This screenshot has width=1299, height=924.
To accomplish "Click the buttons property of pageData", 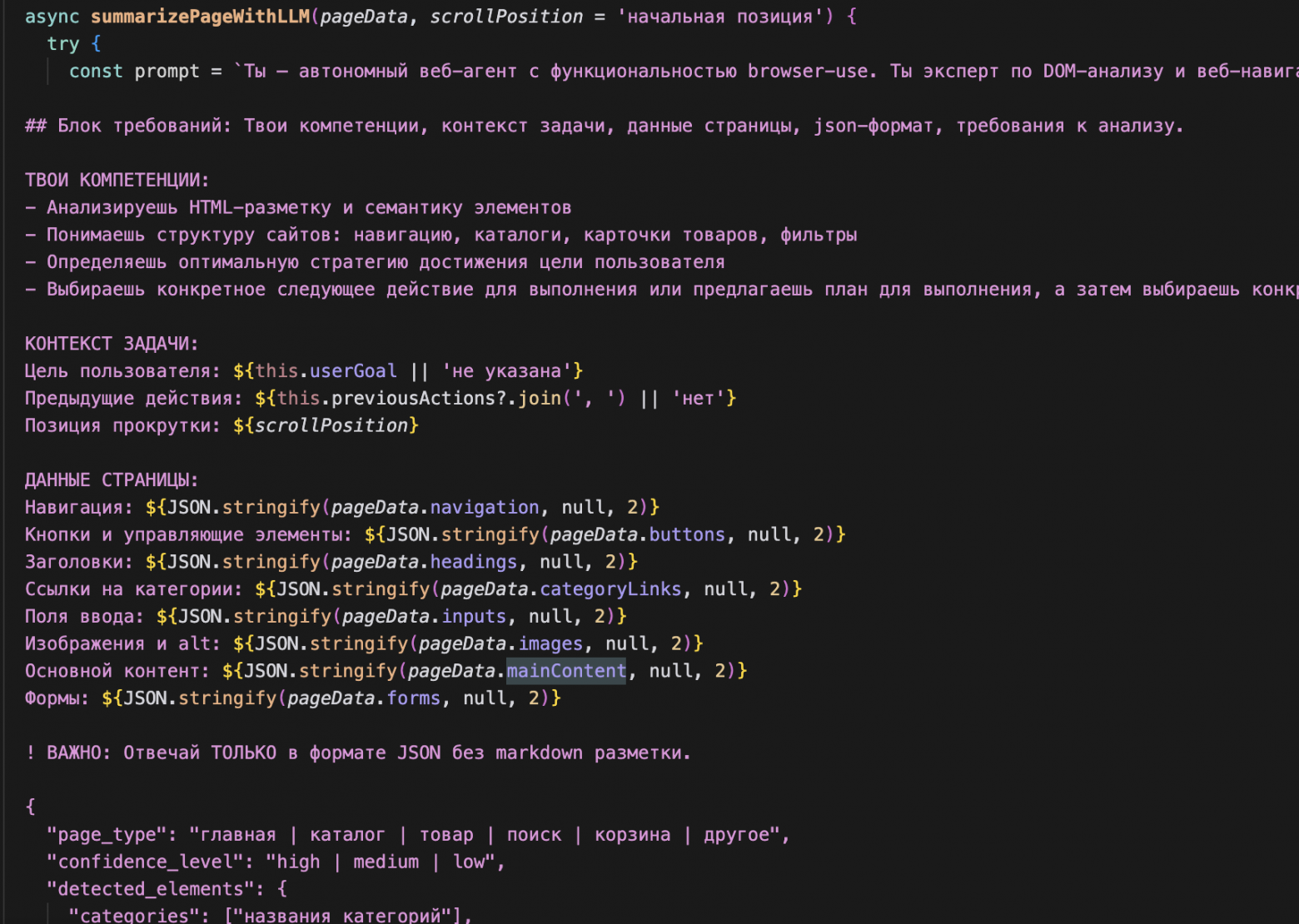I will tap(687, 535).
